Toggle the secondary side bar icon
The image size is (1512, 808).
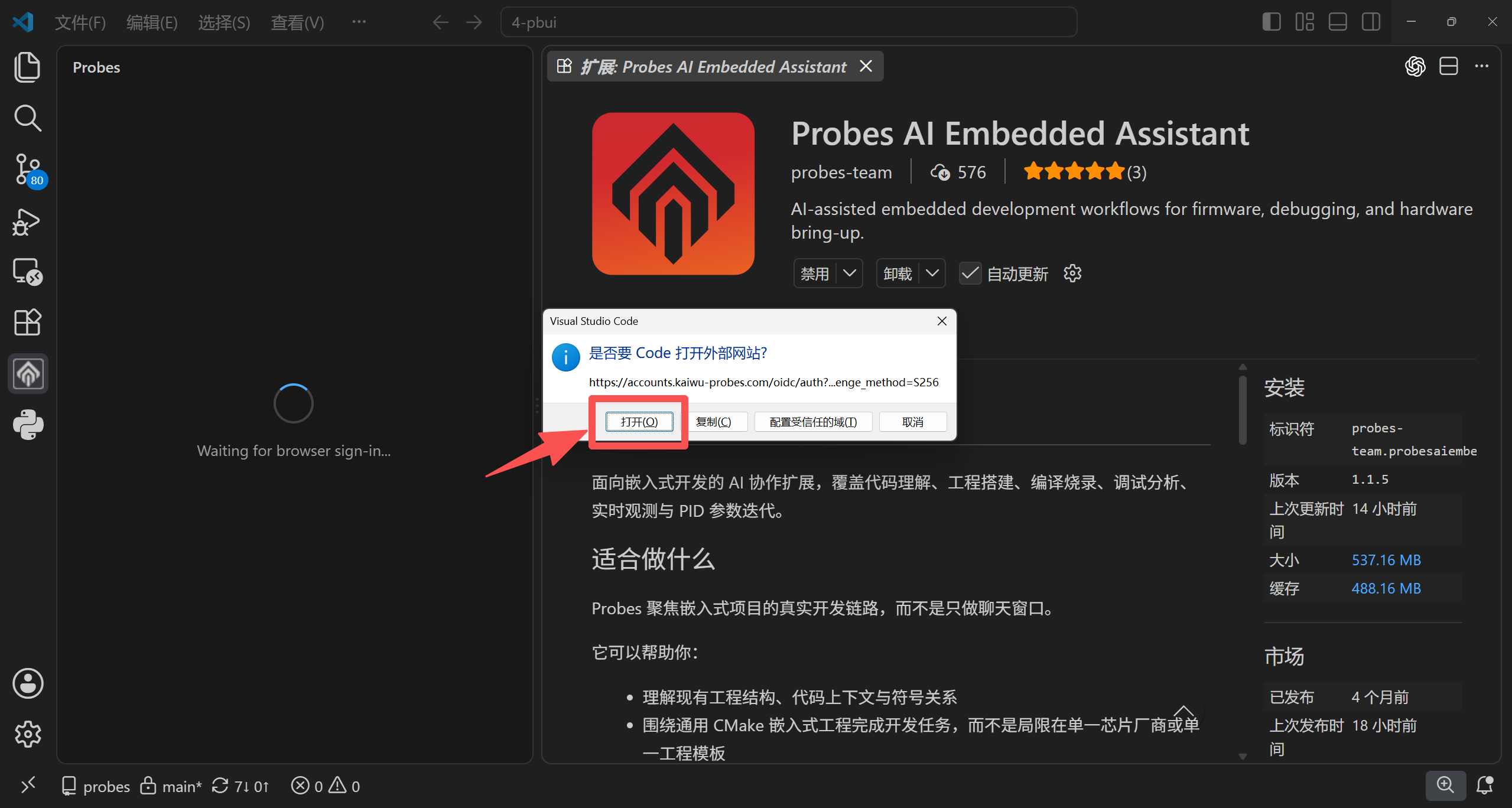coord(1371,22)
